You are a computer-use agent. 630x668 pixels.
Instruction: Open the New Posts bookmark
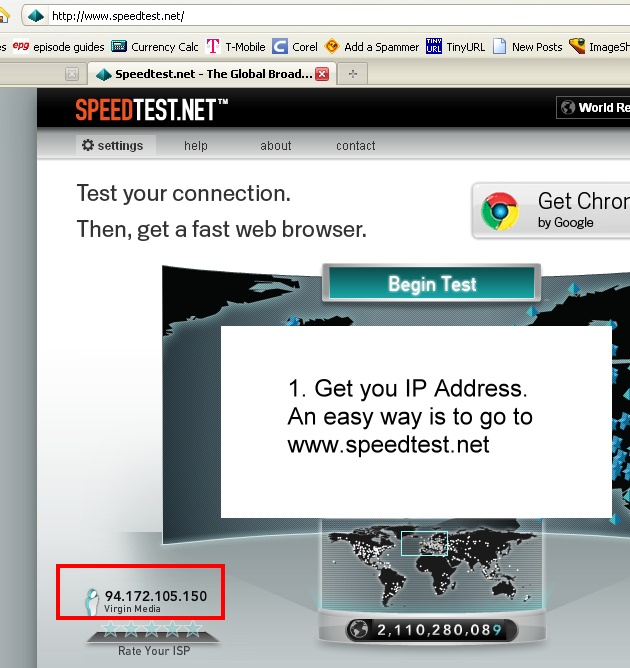click(527, 47)
